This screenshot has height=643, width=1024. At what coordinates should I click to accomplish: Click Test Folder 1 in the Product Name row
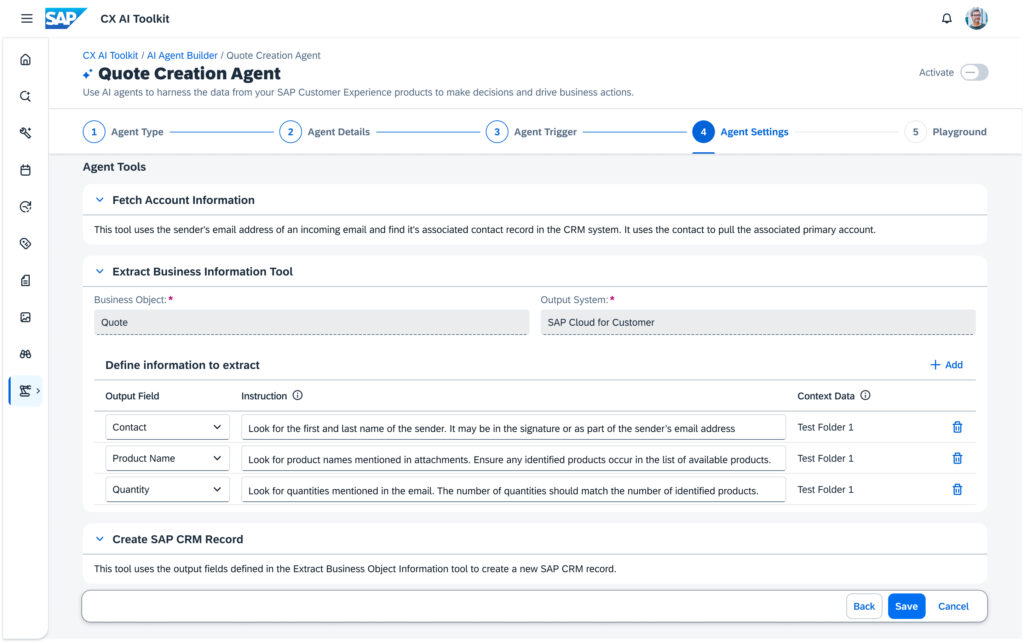click(825, 458)
